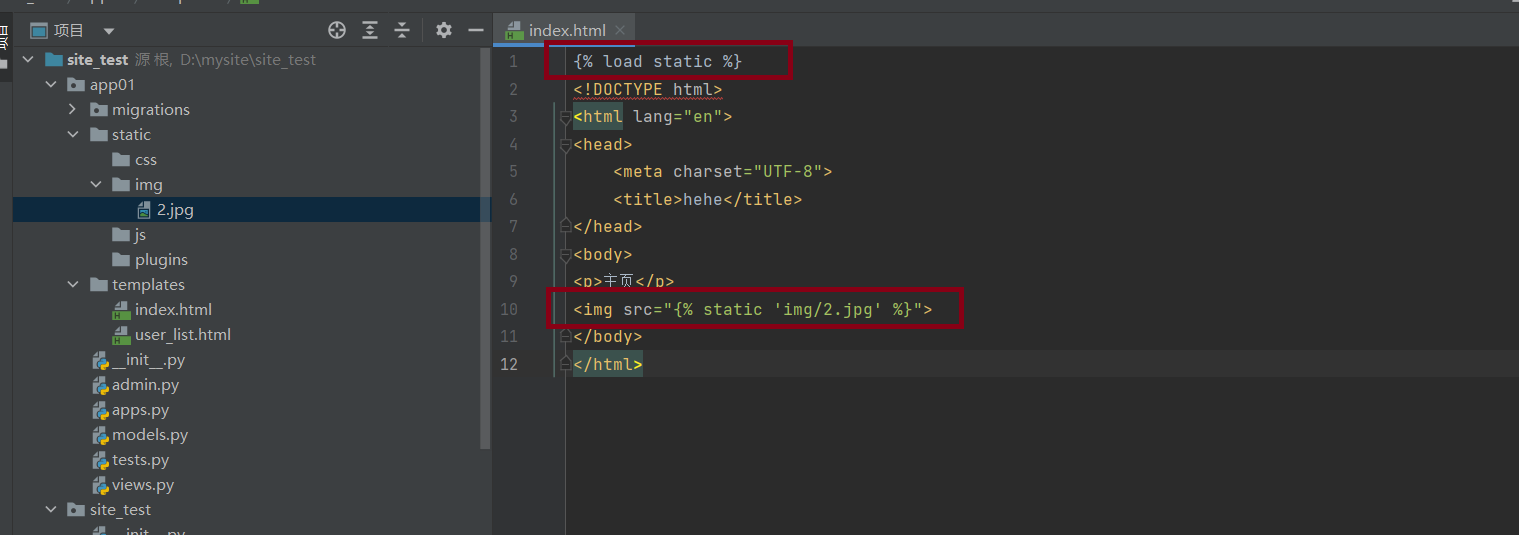Click the locate/select opened file target icon
Viewport: 1519px width, 535px height.
(x=337, y=31)
